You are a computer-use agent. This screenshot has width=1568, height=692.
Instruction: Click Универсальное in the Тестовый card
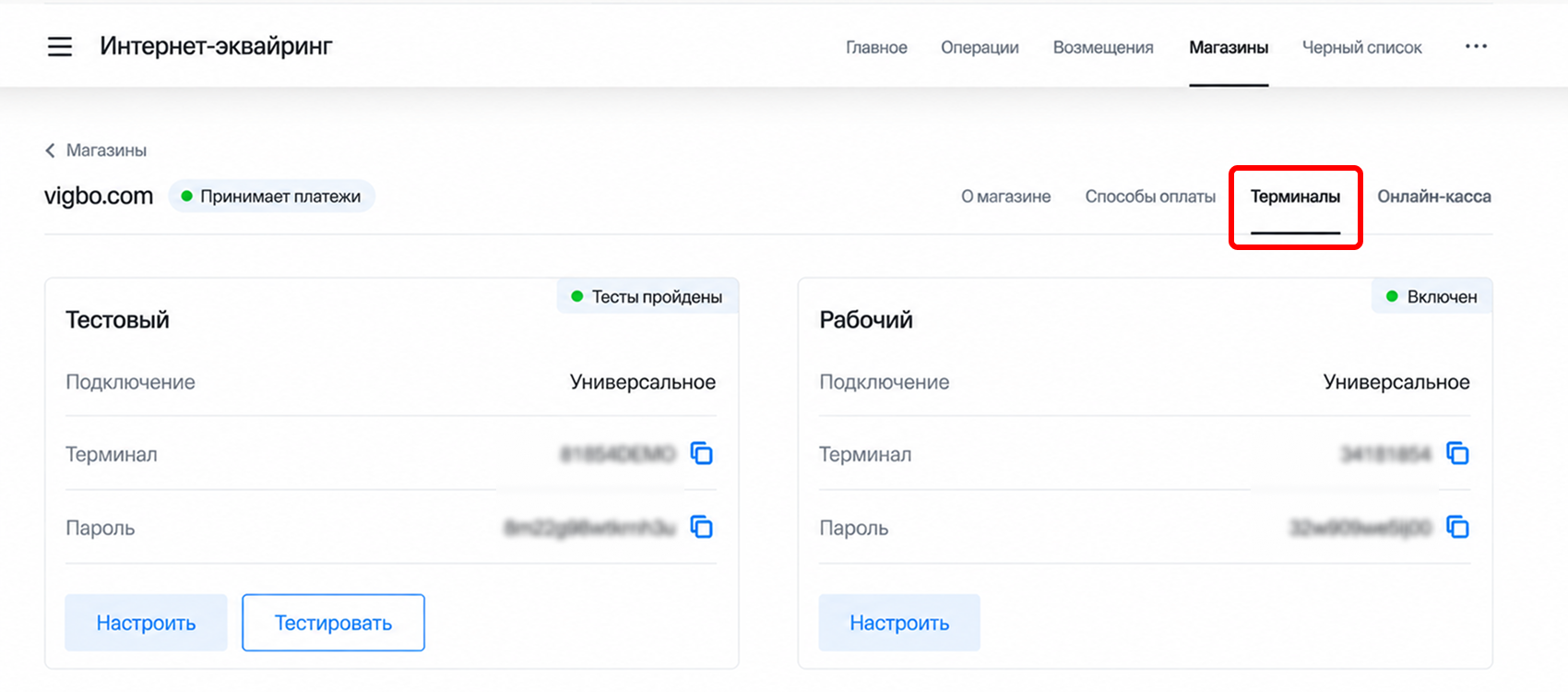coord(643,382)
